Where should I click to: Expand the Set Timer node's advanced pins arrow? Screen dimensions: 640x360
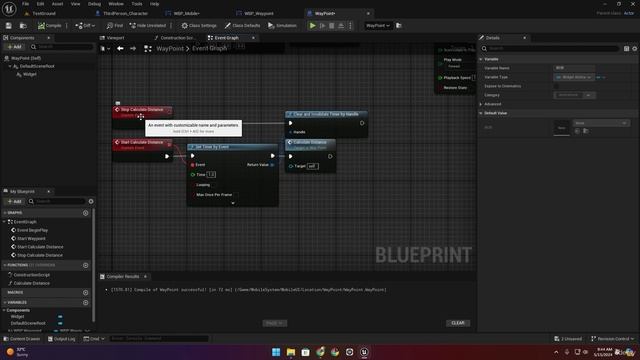233,203
